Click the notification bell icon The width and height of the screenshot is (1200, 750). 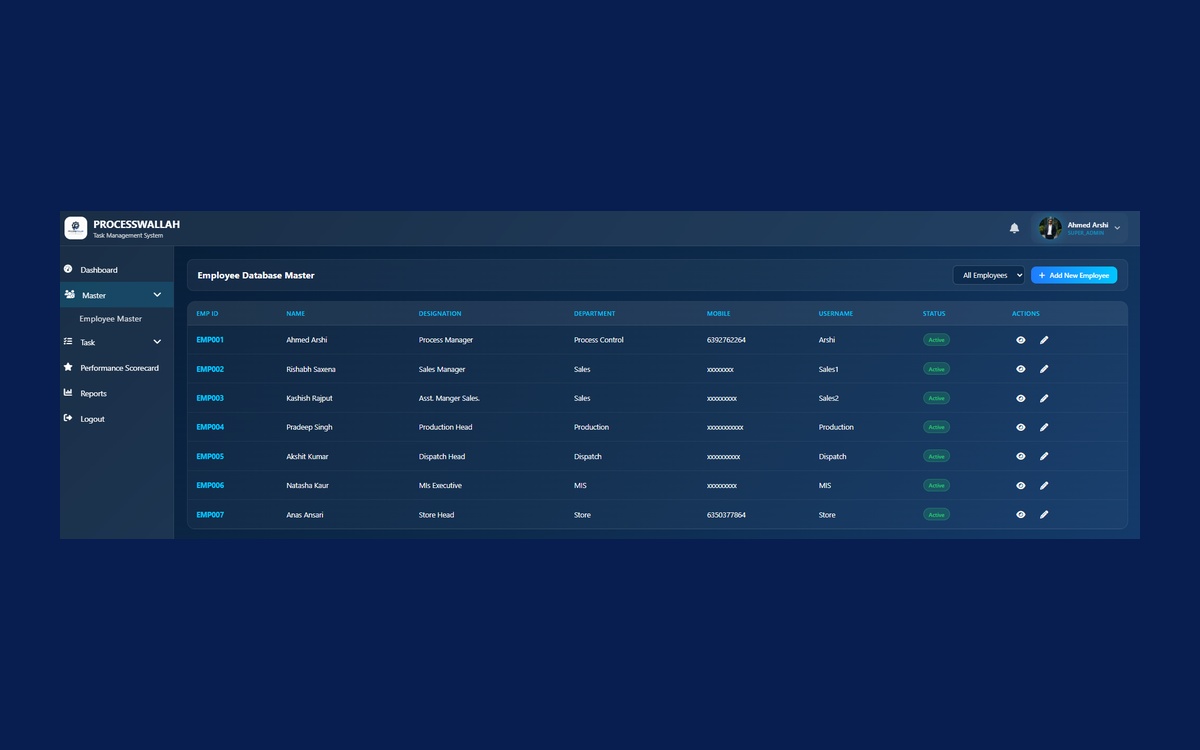pos(1014,228)
